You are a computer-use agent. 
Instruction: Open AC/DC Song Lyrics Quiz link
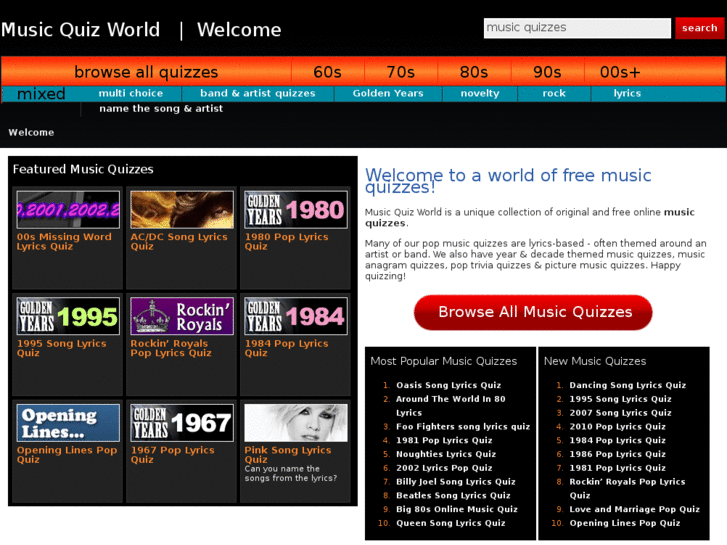tap(179, 241)
